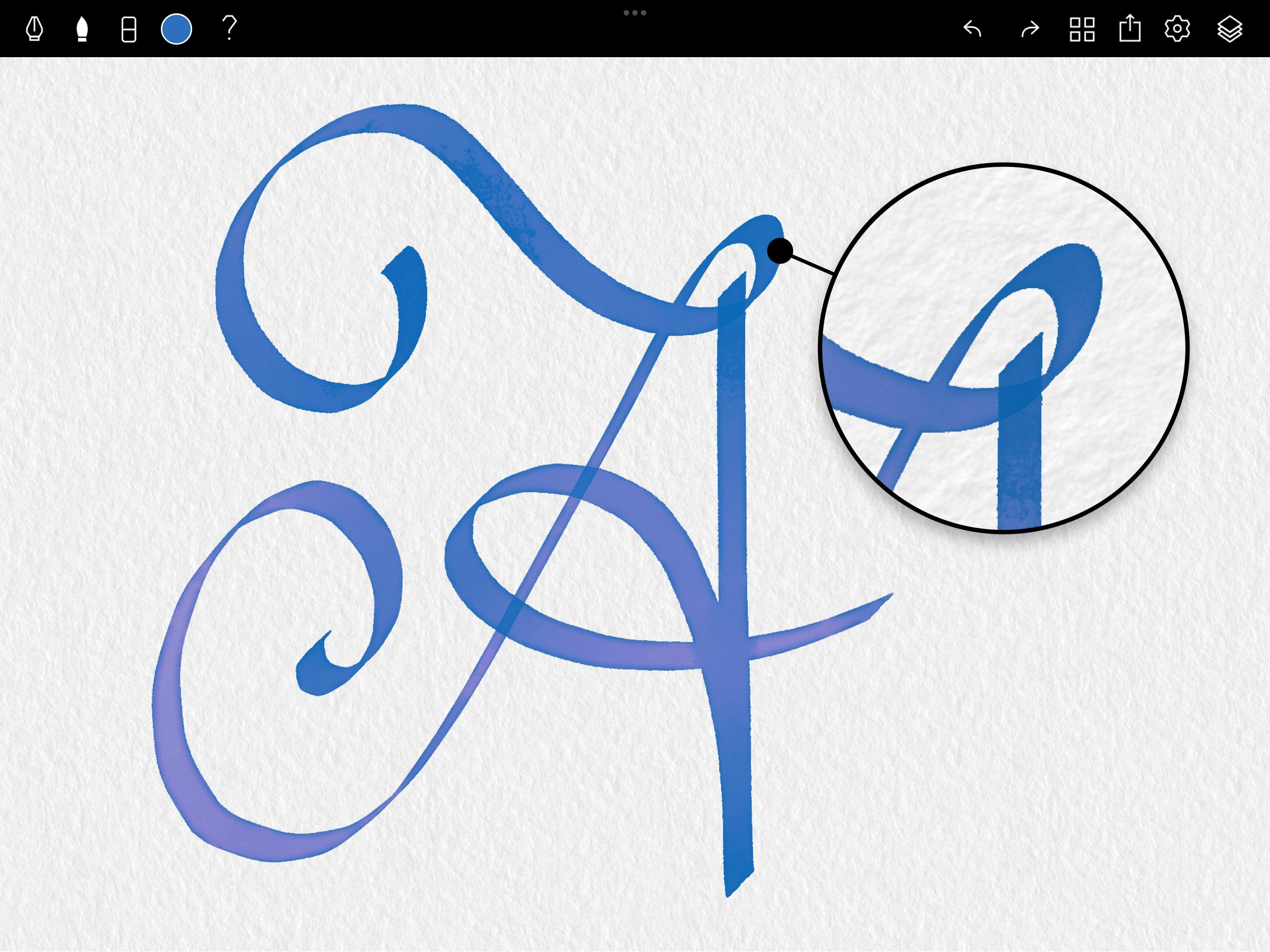
Task: Open help via question mark icon
Action: (229, 27)
